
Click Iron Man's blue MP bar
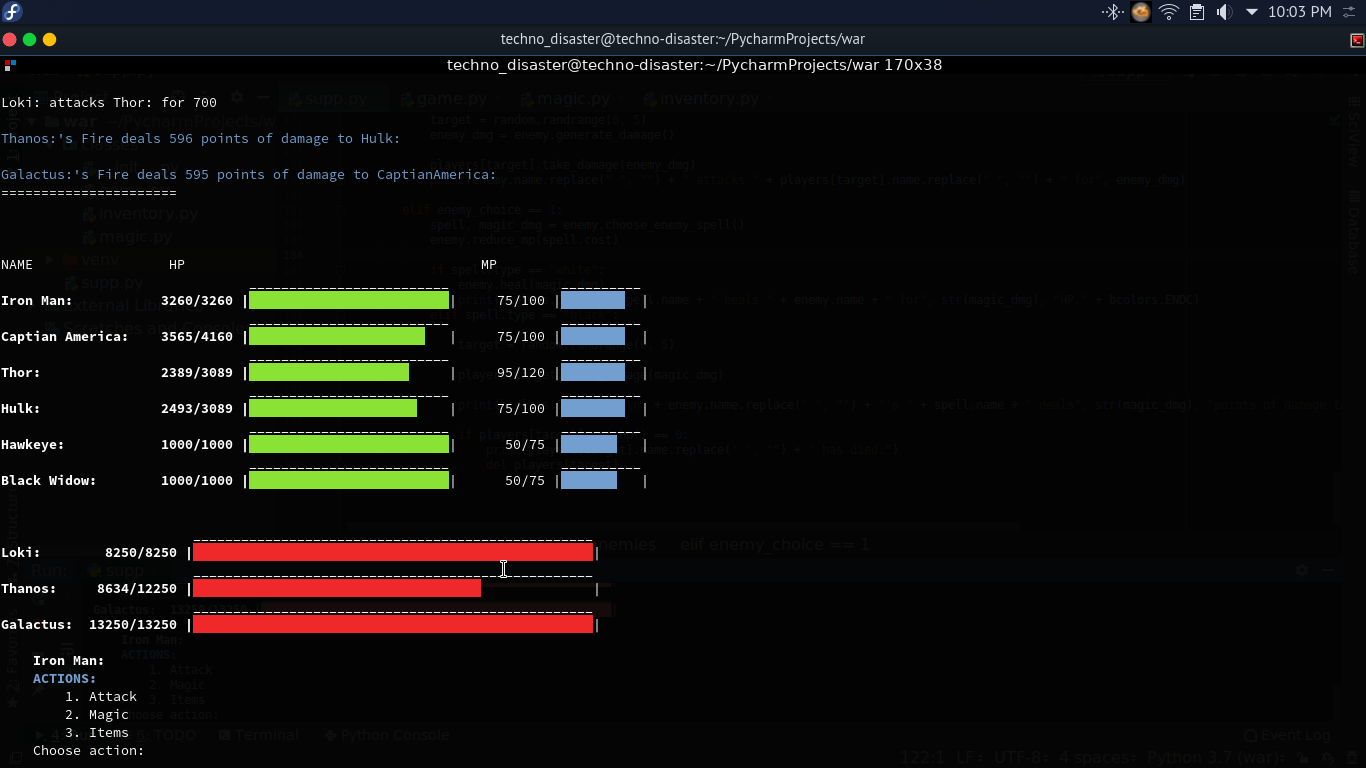(x=593, y=300)
